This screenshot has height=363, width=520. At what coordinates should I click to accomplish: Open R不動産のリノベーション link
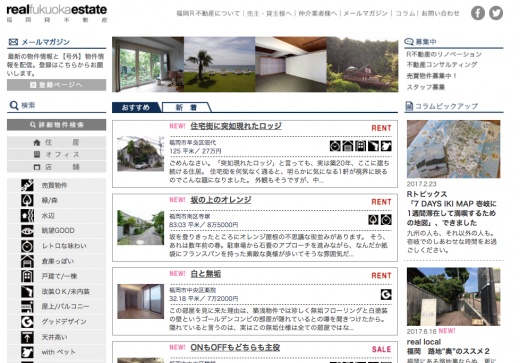click(444, 54)
